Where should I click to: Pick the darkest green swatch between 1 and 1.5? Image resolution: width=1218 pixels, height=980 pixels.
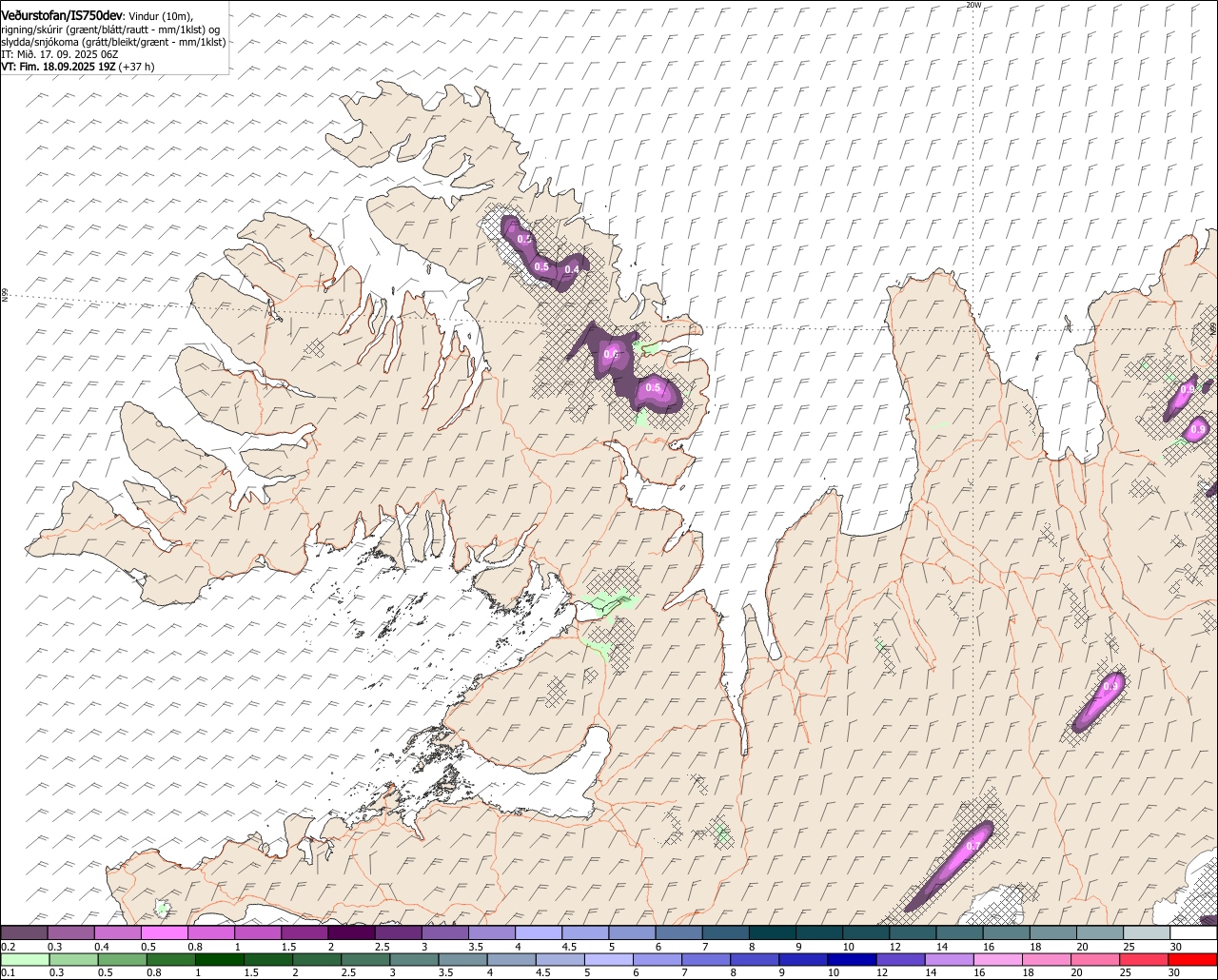coord(220,959)
